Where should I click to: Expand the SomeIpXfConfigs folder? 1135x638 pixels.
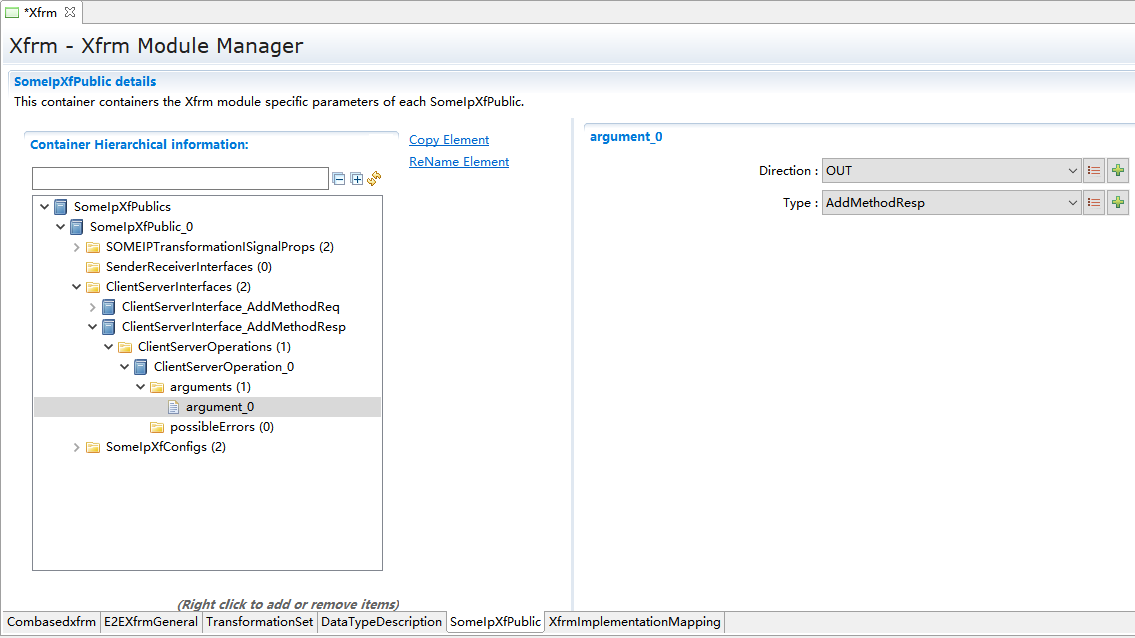(x=77, y=447)
